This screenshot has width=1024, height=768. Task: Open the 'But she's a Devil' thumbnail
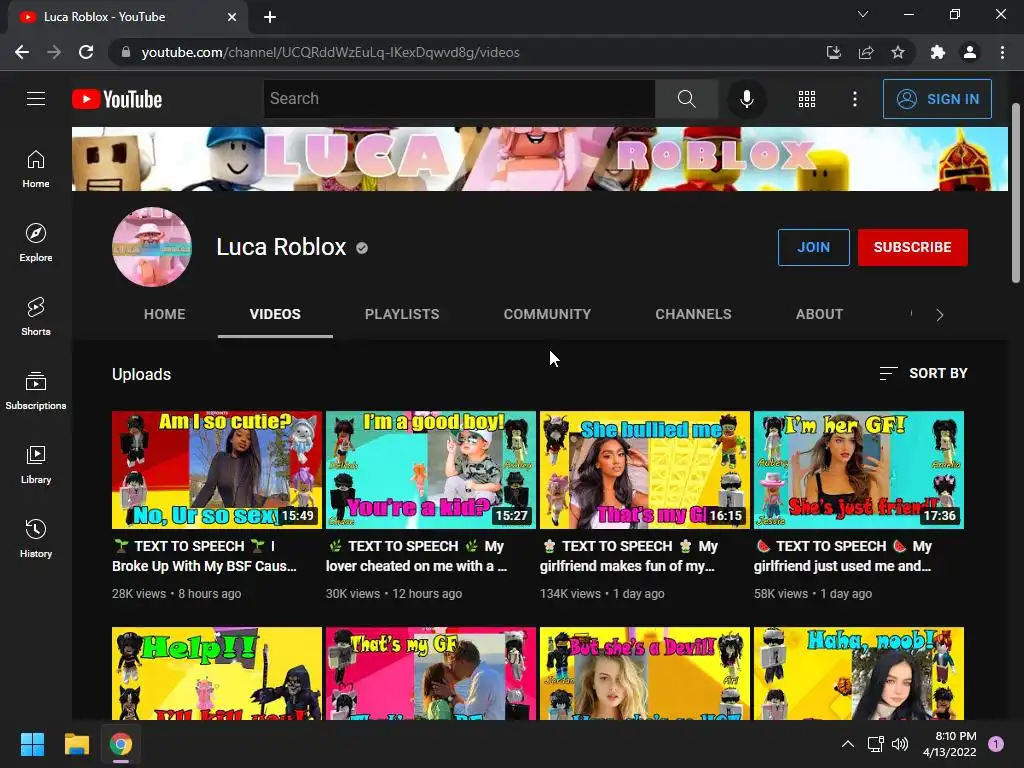click(645, 673)
